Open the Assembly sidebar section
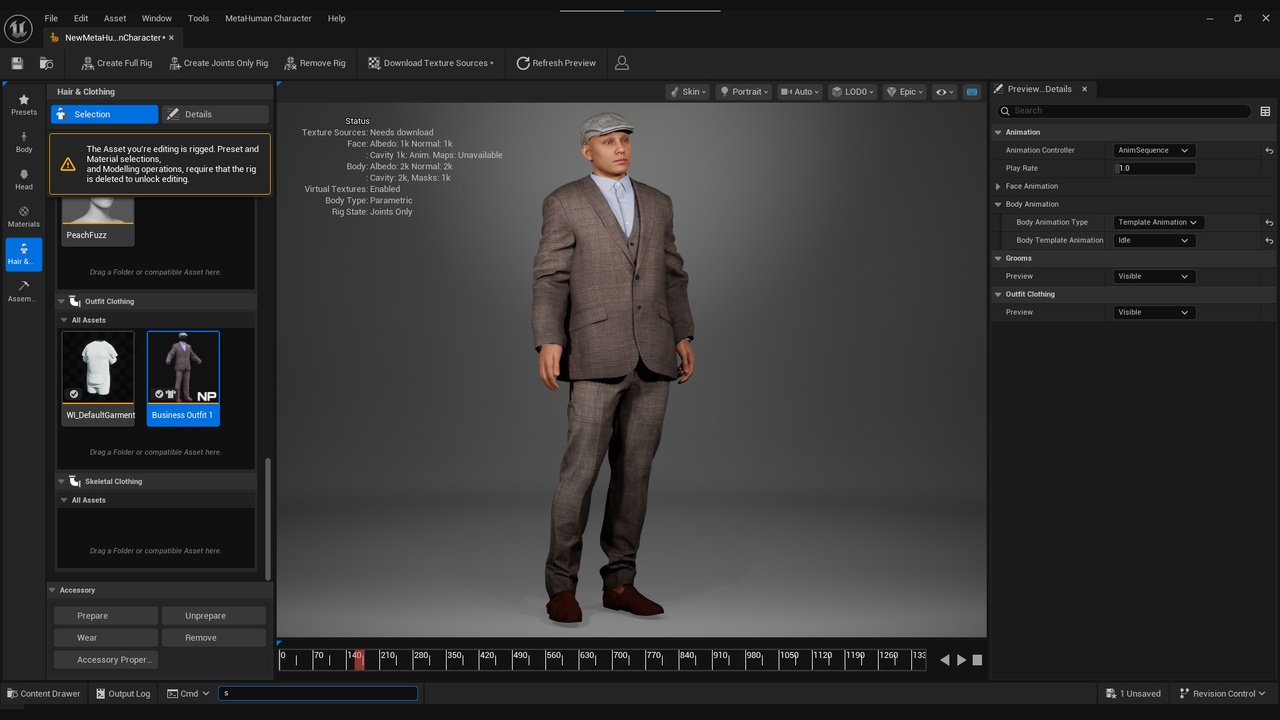The image size is (1280, 720). (x=24, y=291)
